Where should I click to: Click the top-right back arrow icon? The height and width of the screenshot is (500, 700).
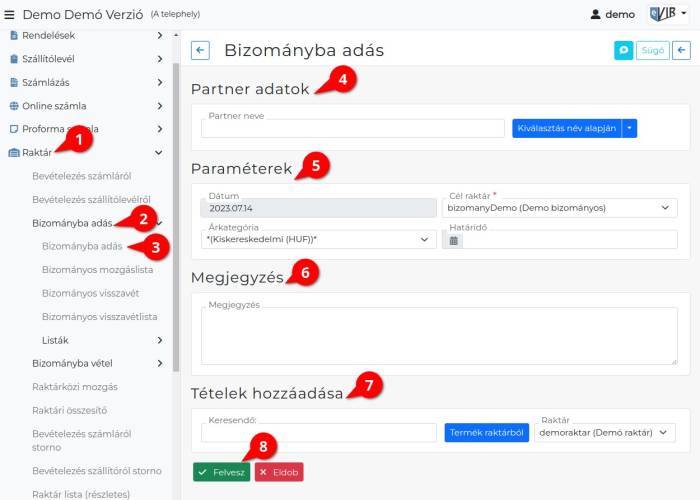pos(681,51)
